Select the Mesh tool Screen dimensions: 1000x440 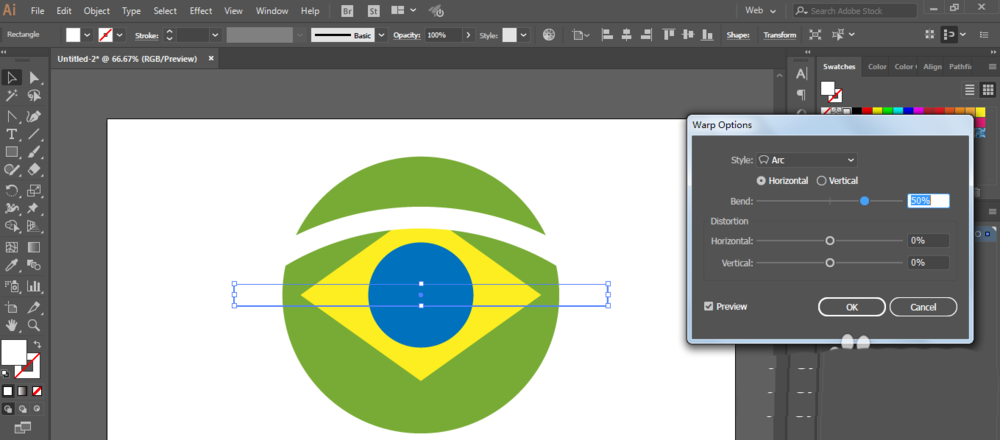11,247
